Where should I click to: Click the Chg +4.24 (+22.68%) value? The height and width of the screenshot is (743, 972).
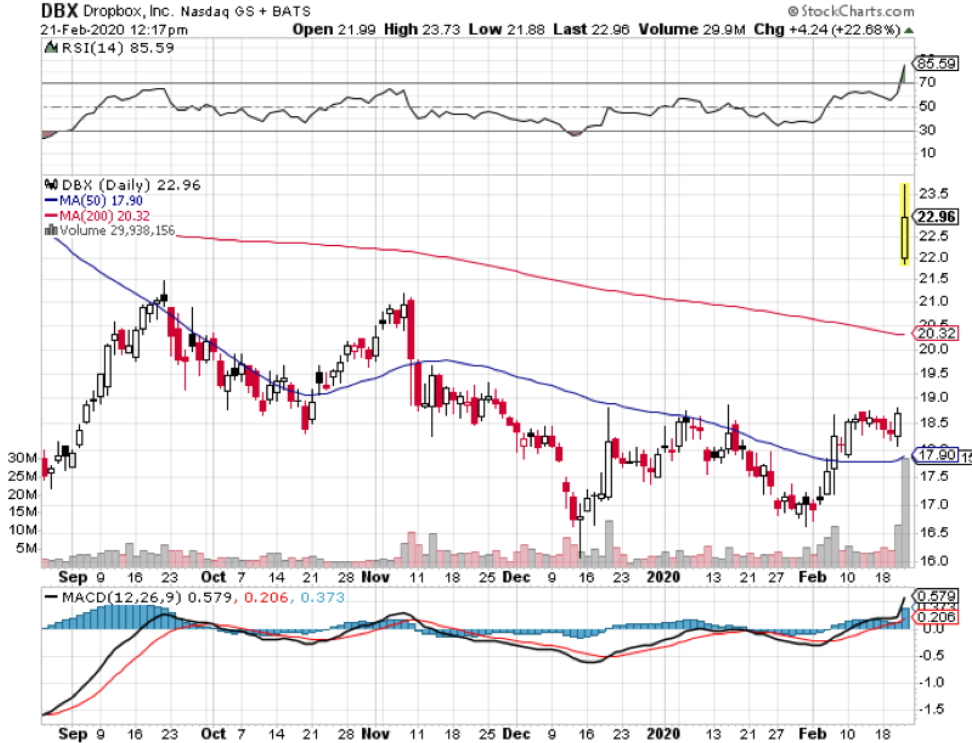click(827, 30)
